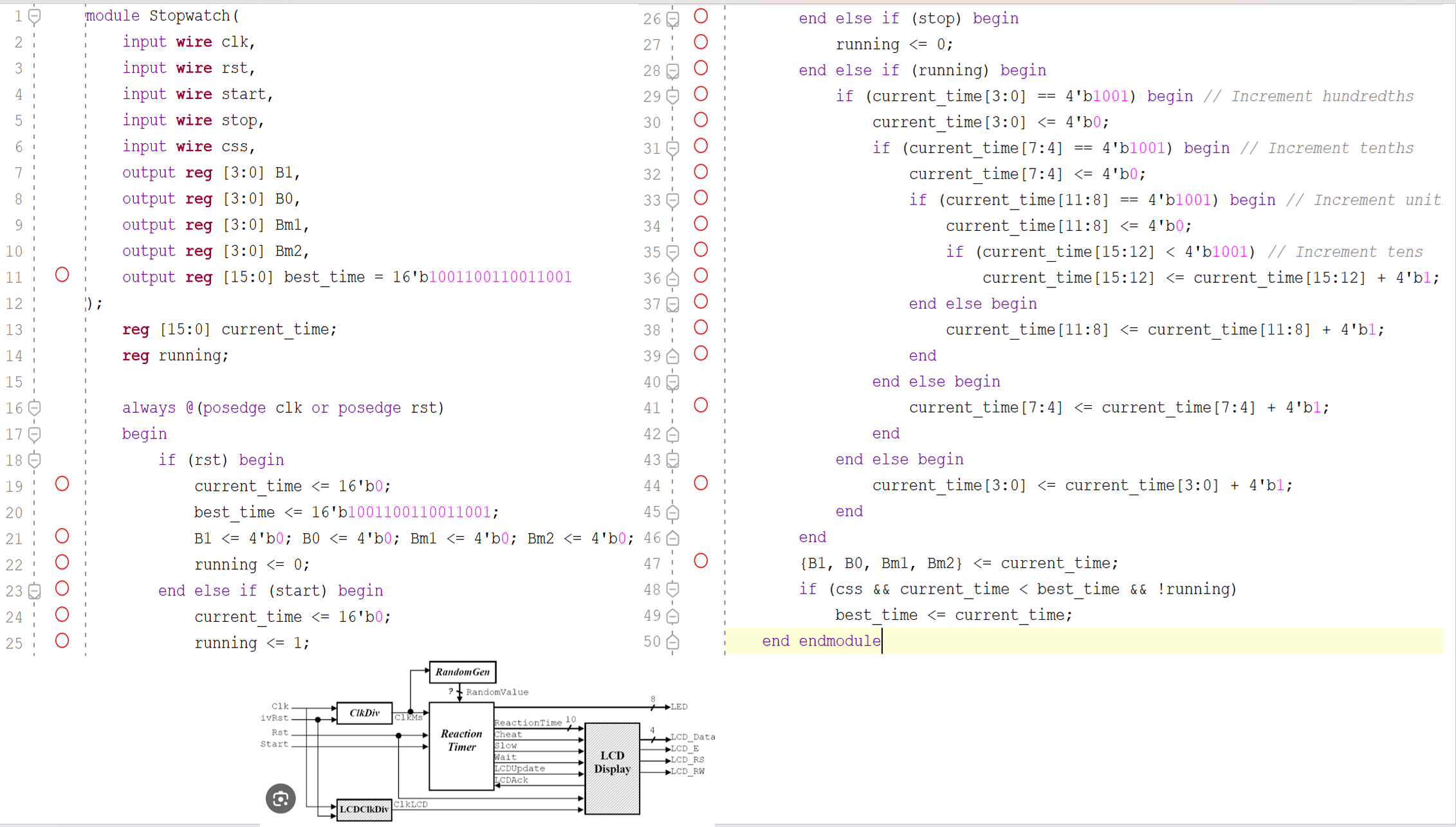The height and width of the screenshot is (827, 1456).
Task: Collapse the if (rst) fold on line 18
Action: (x=34, y=460)
